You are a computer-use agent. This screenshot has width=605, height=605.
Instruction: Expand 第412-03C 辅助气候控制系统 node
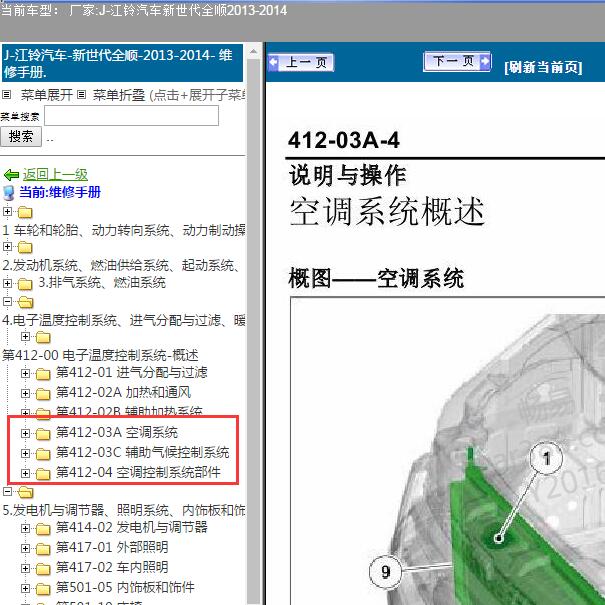coord(25,453)
